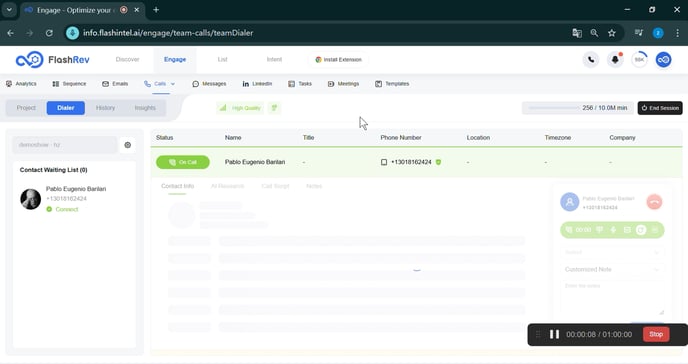Go to Tasks section
688x364 pixels.
(x=300, y=84)
